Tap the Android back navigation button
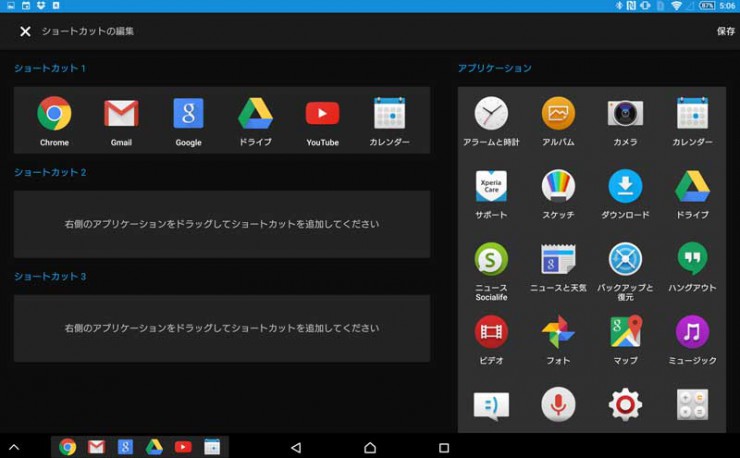 296,447
